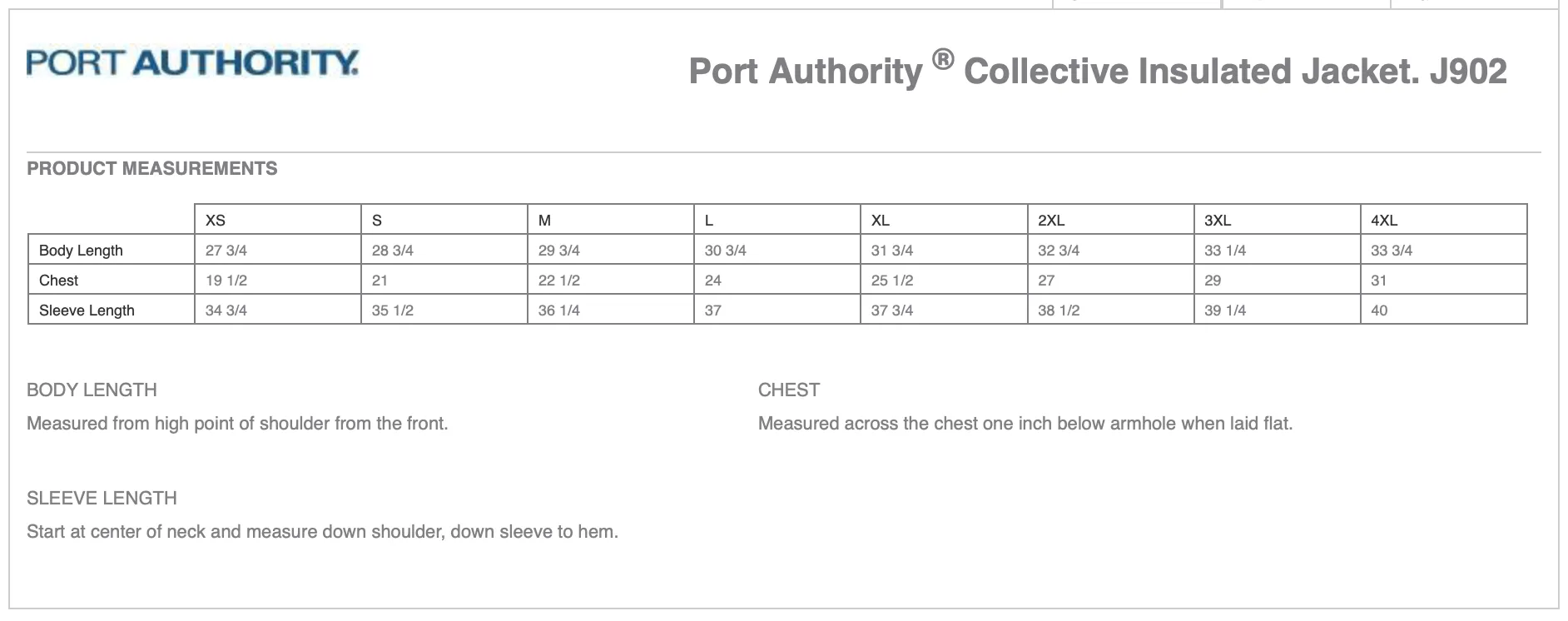Viewport: 1568px width, 621px height.
Task: Click the XS body length value 27 3/4
Action: [x=226, y=251]
